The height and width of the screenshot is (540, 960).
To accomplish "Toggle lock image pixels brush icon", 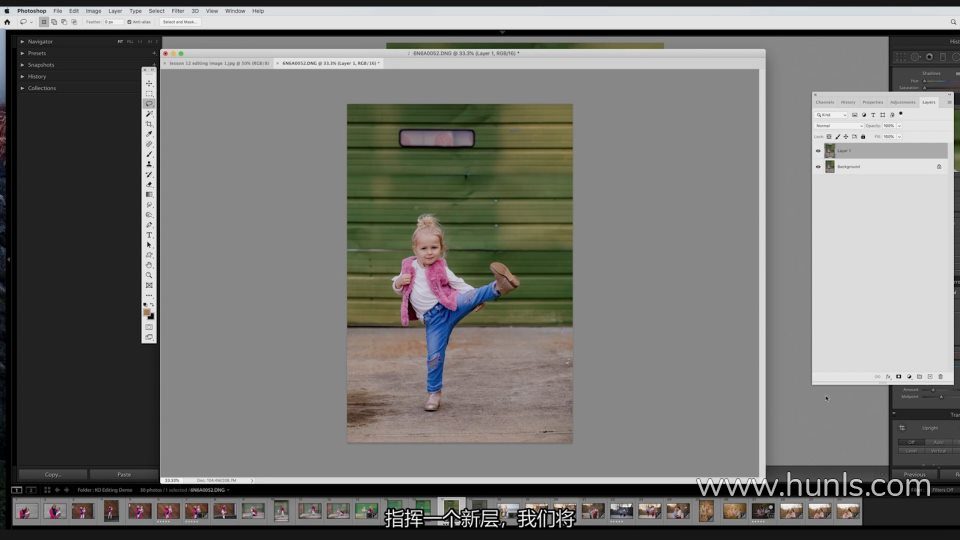I will [x=838, y=137].
